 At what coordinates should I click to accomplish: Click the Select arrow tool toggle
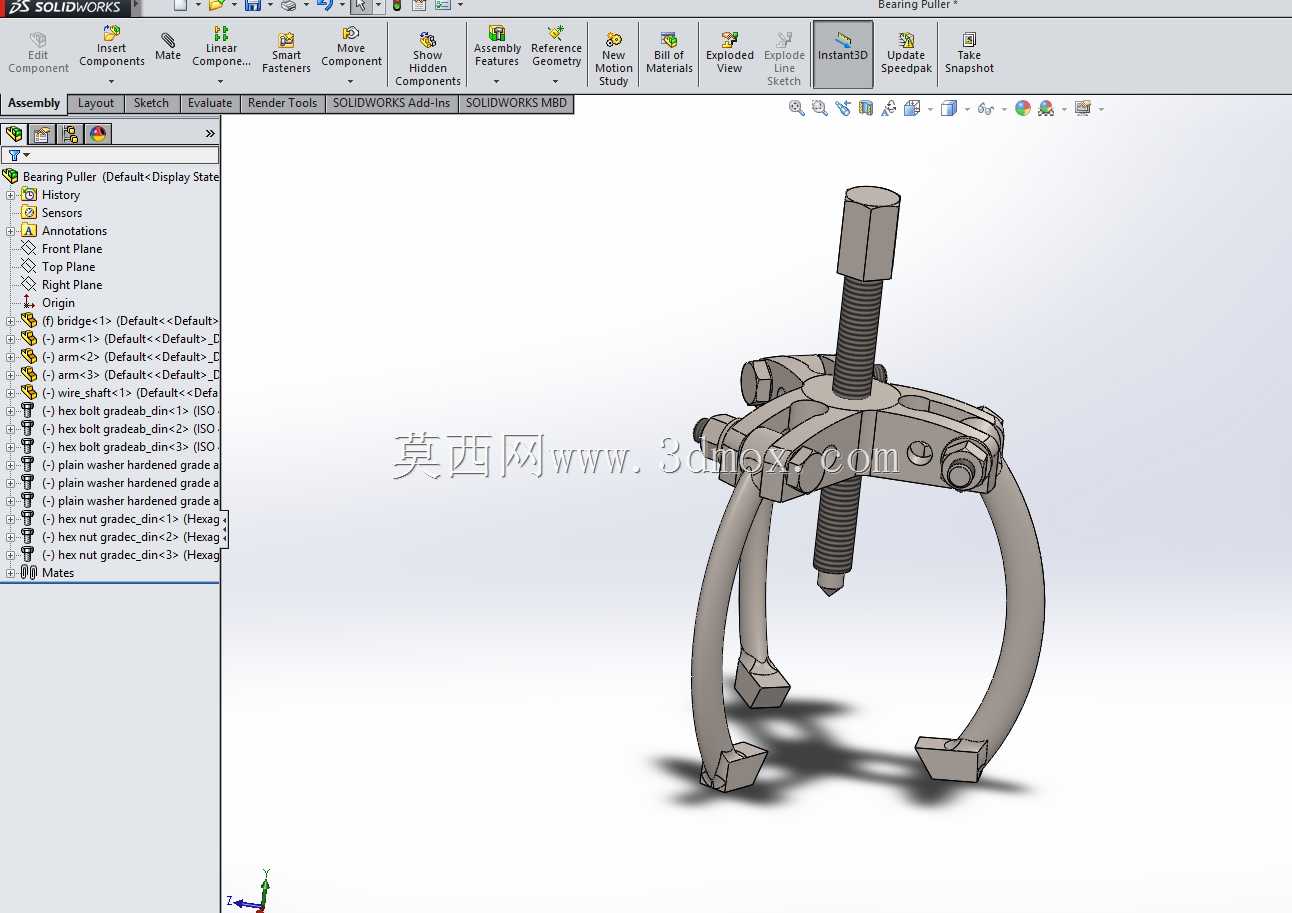coord(361,5)
